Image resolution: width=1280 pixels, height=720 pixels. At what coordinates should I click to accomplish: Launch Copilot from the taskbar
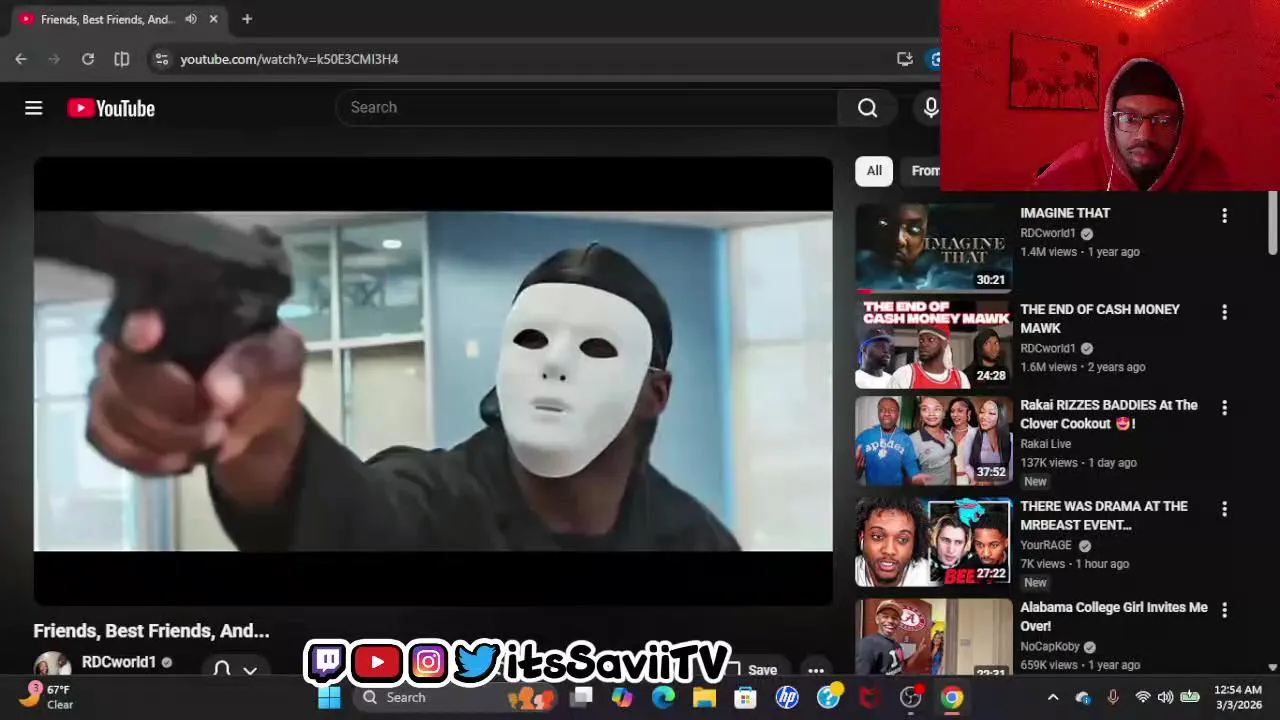tap(623, 697)
